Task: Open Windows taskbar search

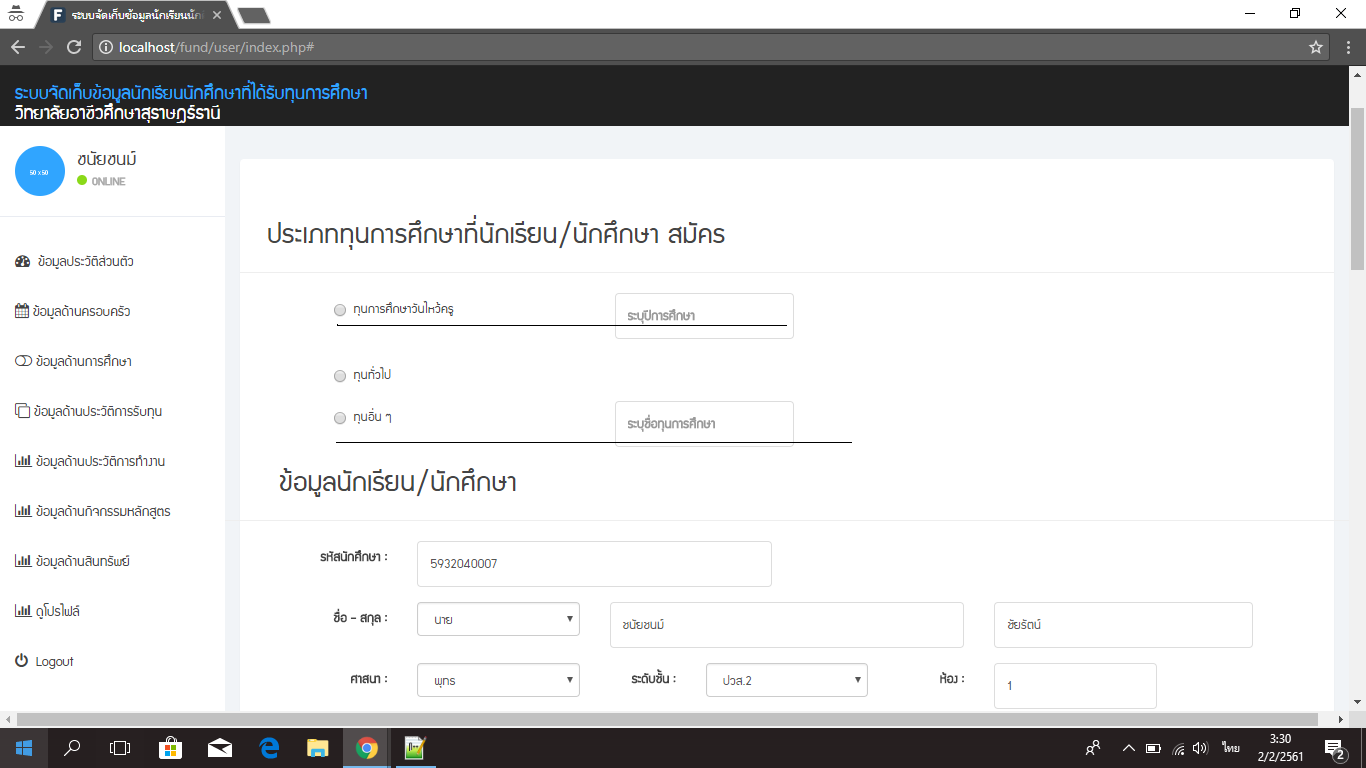Action: coord(72,747)
